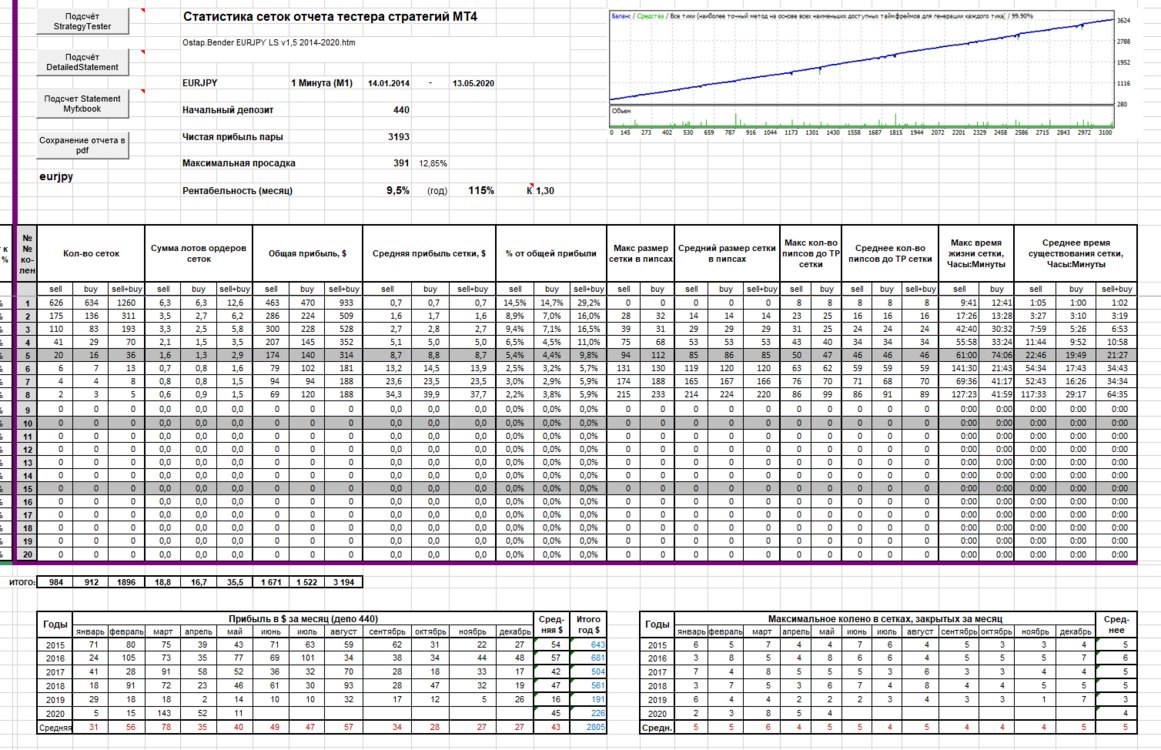Image resolution: width=1161 pixels, height=750 pixels.
Task: Select the drawdown percentage 12,85%
Action: (x=433, y=163)
